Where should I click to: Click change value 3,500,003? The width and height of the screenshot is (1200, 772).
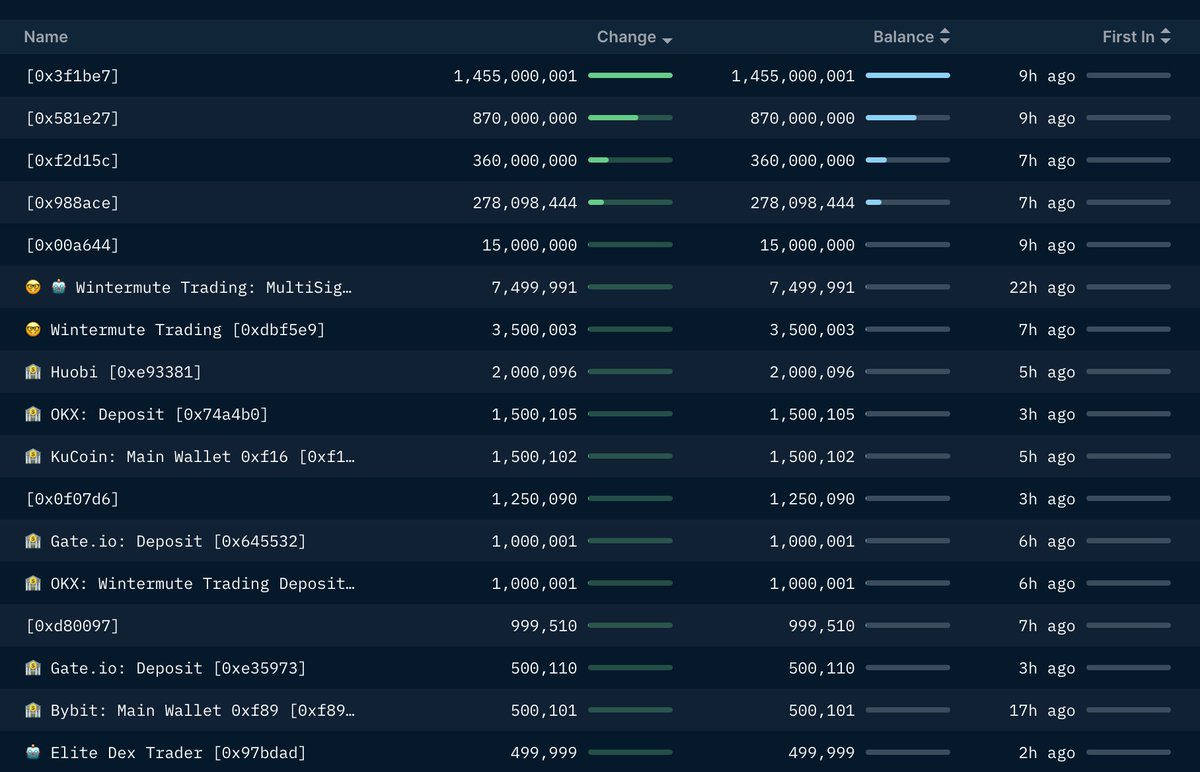click(535, 330)
